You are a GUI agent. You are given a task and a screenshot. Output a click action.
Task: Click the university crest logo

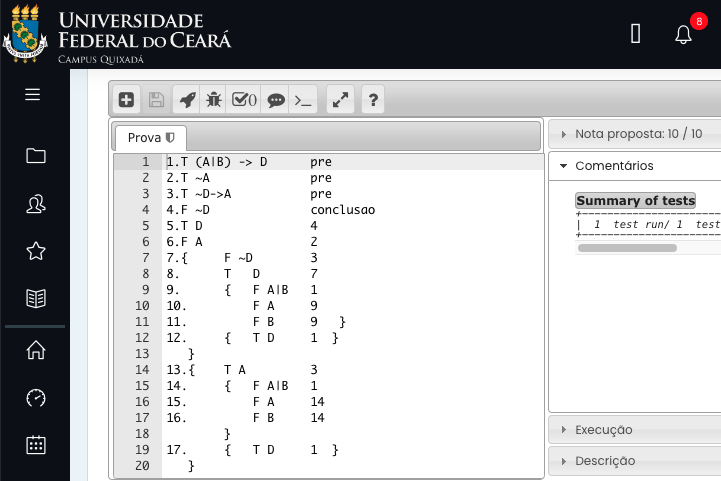(x=25, y=34)
